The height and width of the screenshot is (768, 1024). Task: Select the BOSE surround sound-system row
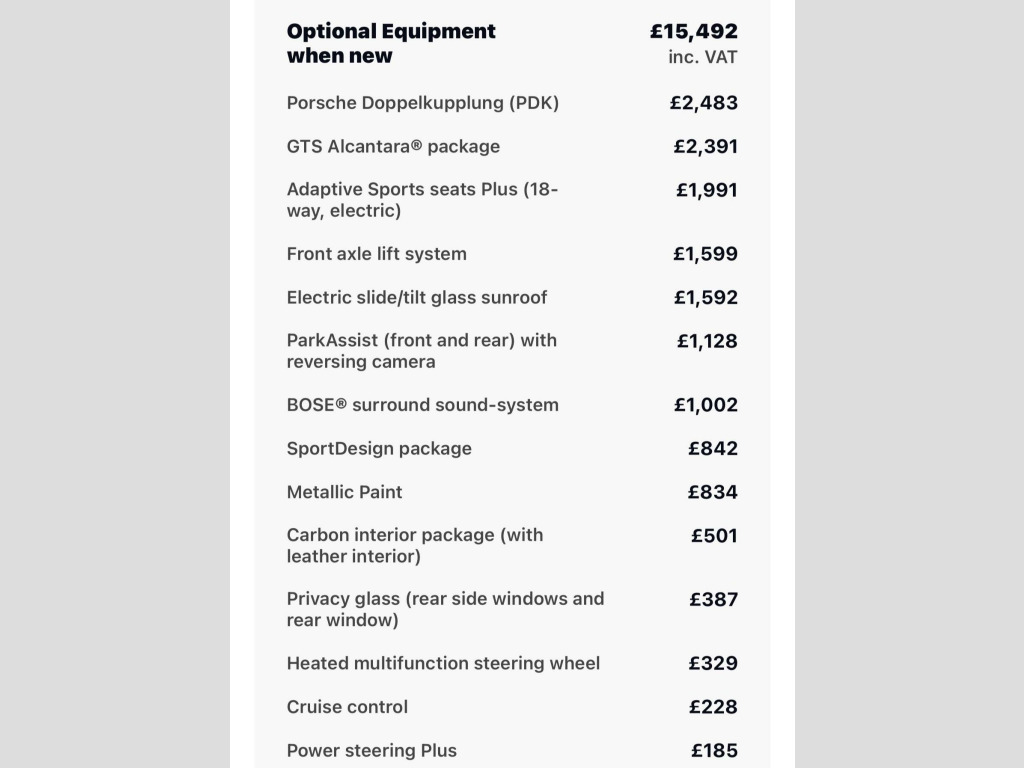pos(512,405)
